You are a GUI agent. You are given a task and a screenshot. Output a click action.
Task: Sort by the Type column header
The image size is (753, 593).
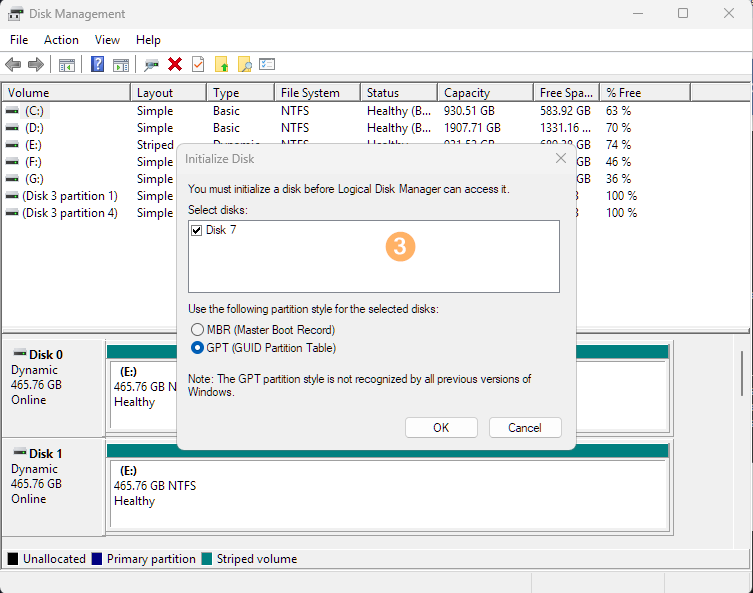coord(241,93)
